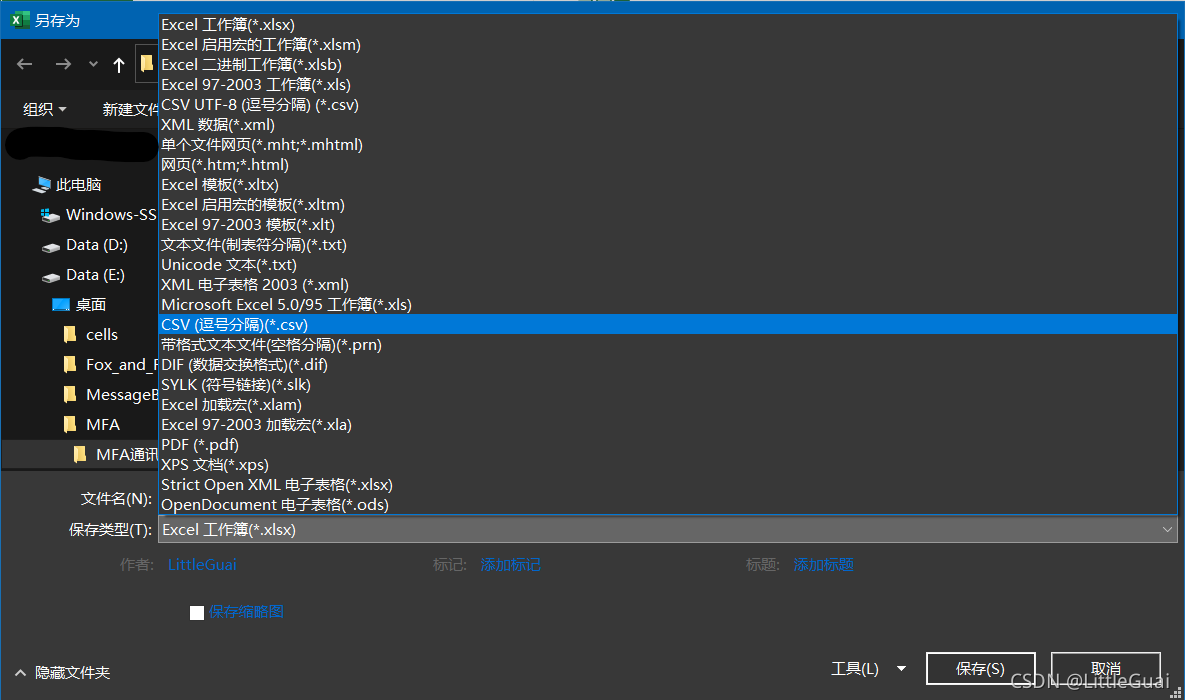The height and width of the screenshot is (700, 1185).
Task: Select 此电脑 in the navigation tree
Action: [x=79, y=184]
